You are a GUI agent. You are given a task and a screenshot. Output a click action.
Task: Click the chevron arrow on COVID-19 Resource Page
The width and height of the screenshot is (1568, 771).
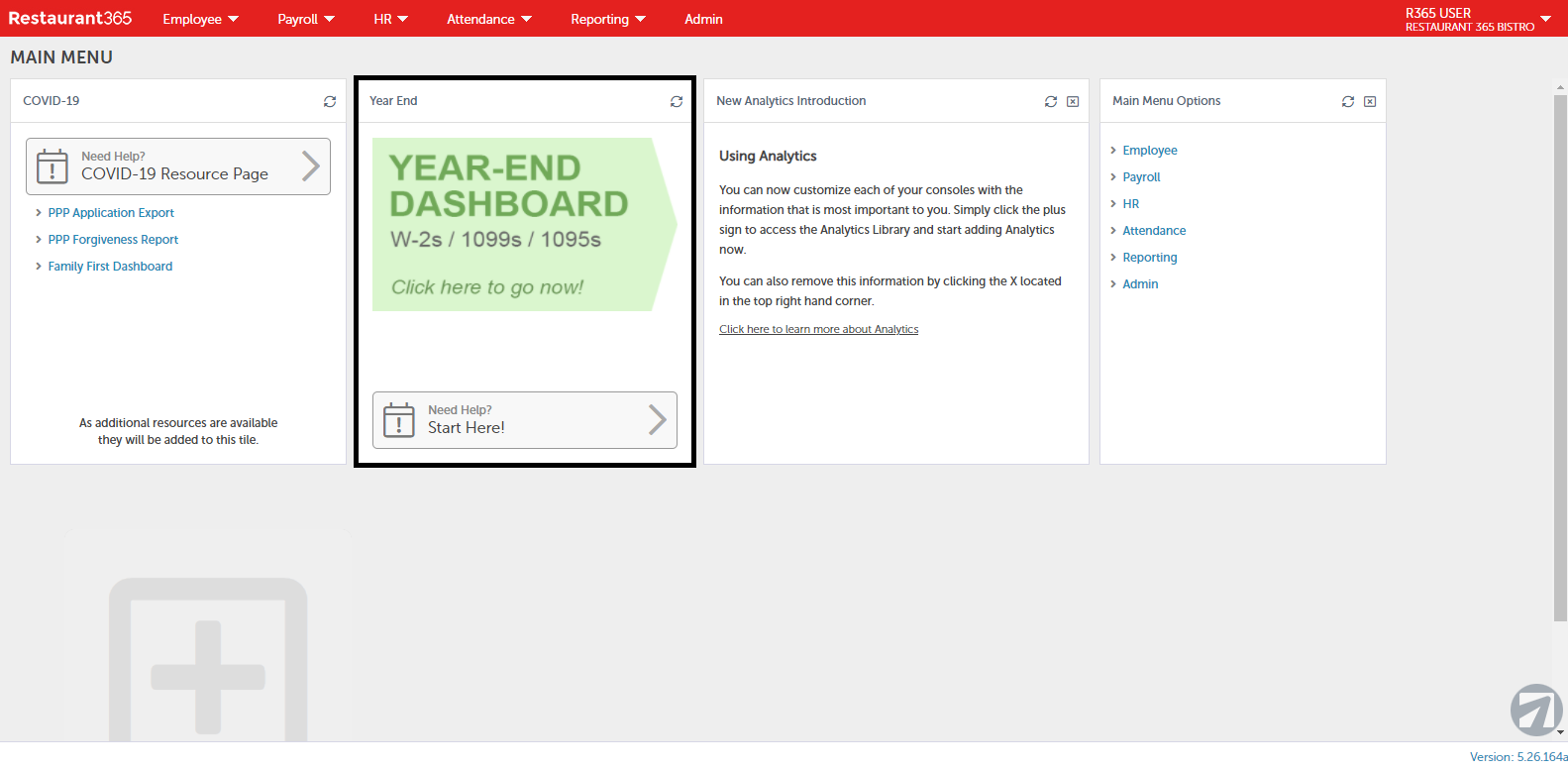pyautogui.click(x=311, y=165)
